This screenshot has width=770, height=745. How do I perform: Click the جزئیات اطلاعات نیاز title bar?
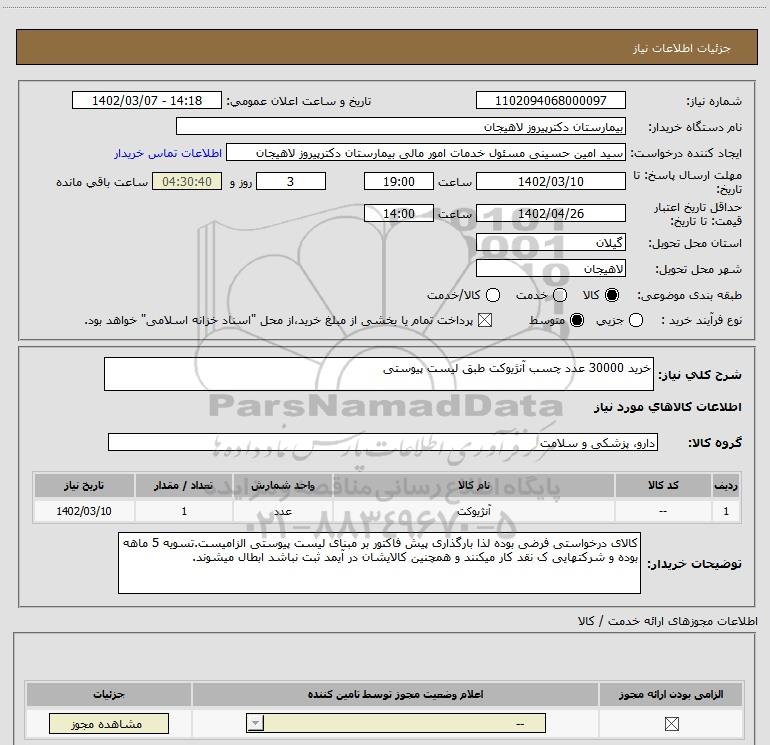click(386, 47)
